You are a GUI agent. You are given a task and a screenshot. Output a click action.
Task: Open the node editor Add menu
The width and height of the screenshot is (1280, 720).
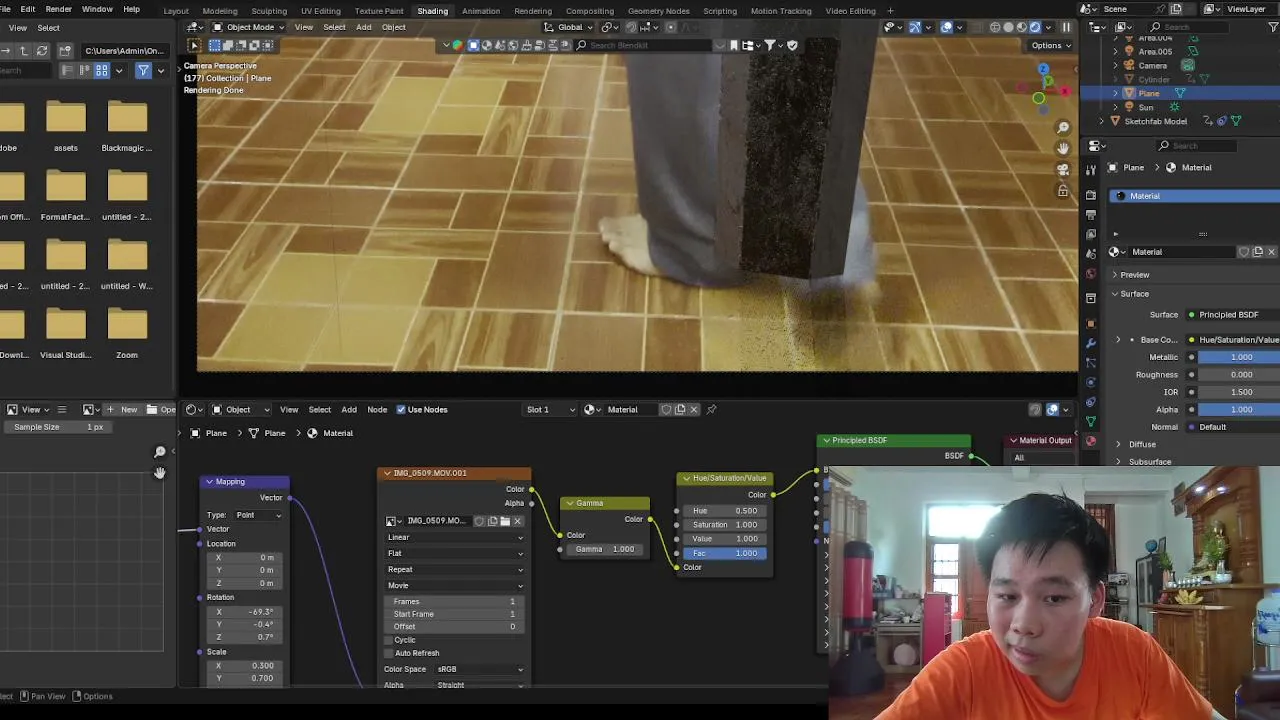click(349, 409)
